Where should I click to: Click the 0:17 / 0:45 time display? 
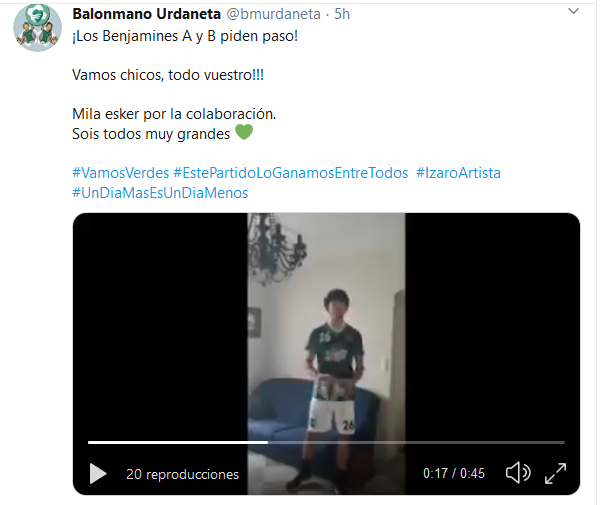[x=454, y=474]
